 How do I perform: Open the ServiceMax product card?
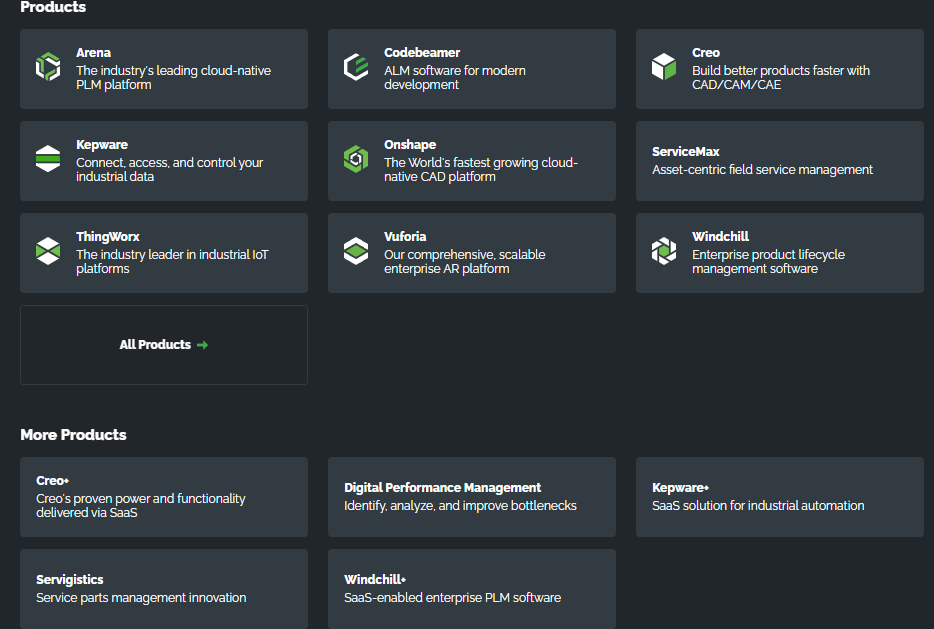pos(779,161)
